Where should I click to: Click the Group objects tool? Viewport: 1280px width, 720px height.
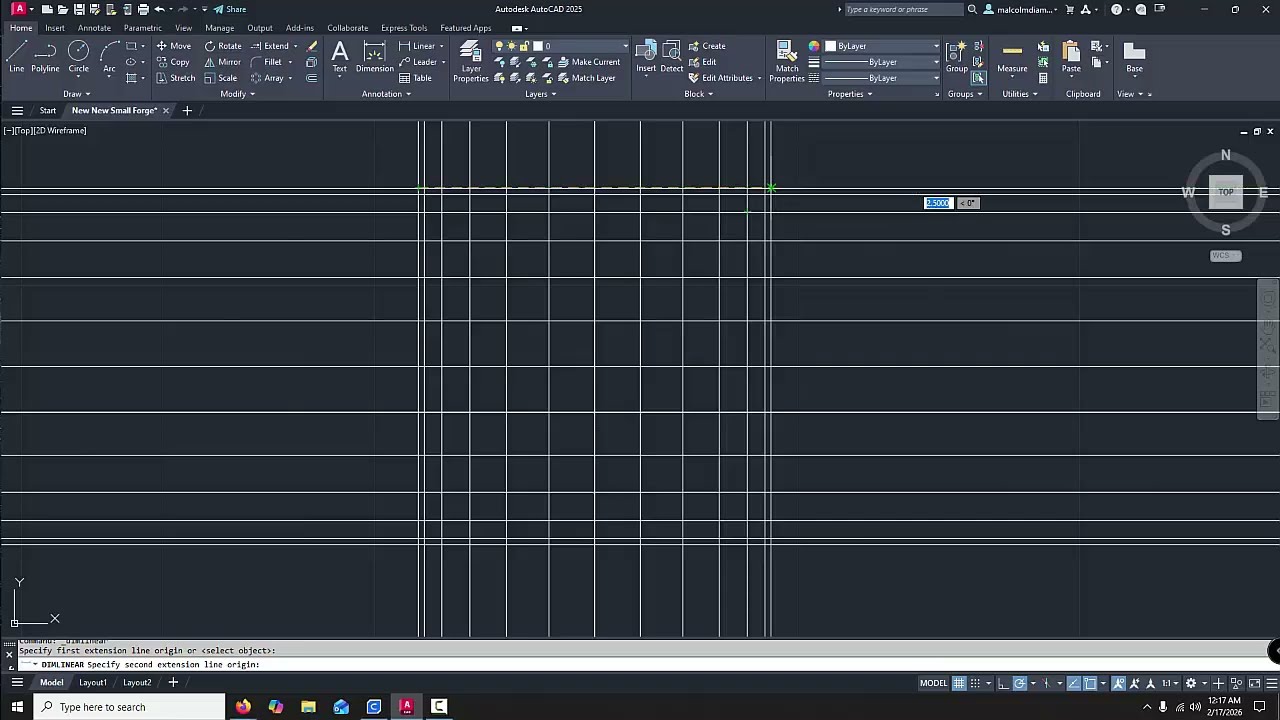tap(957, 57)
